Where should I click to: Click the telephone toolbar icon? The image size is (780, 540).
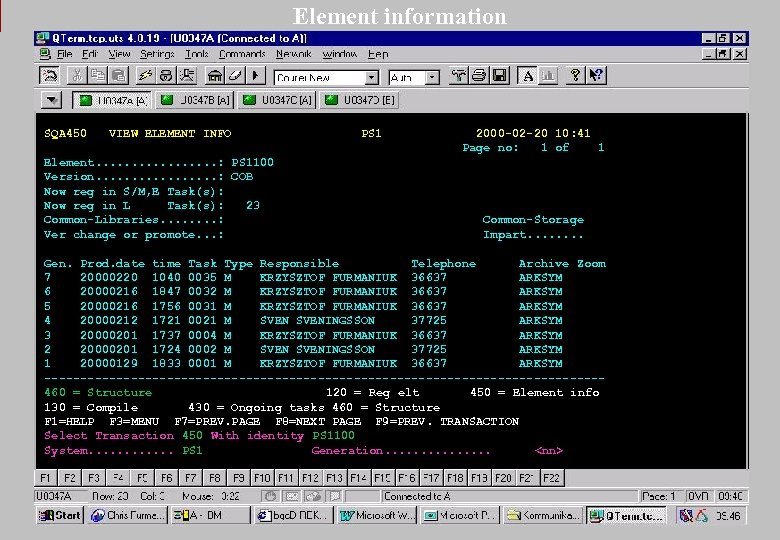tap(166, 76)
